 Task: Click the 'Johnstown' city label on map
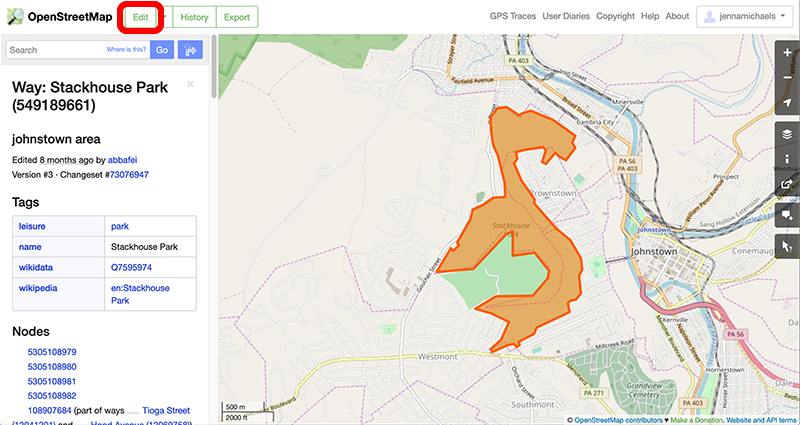654,252
